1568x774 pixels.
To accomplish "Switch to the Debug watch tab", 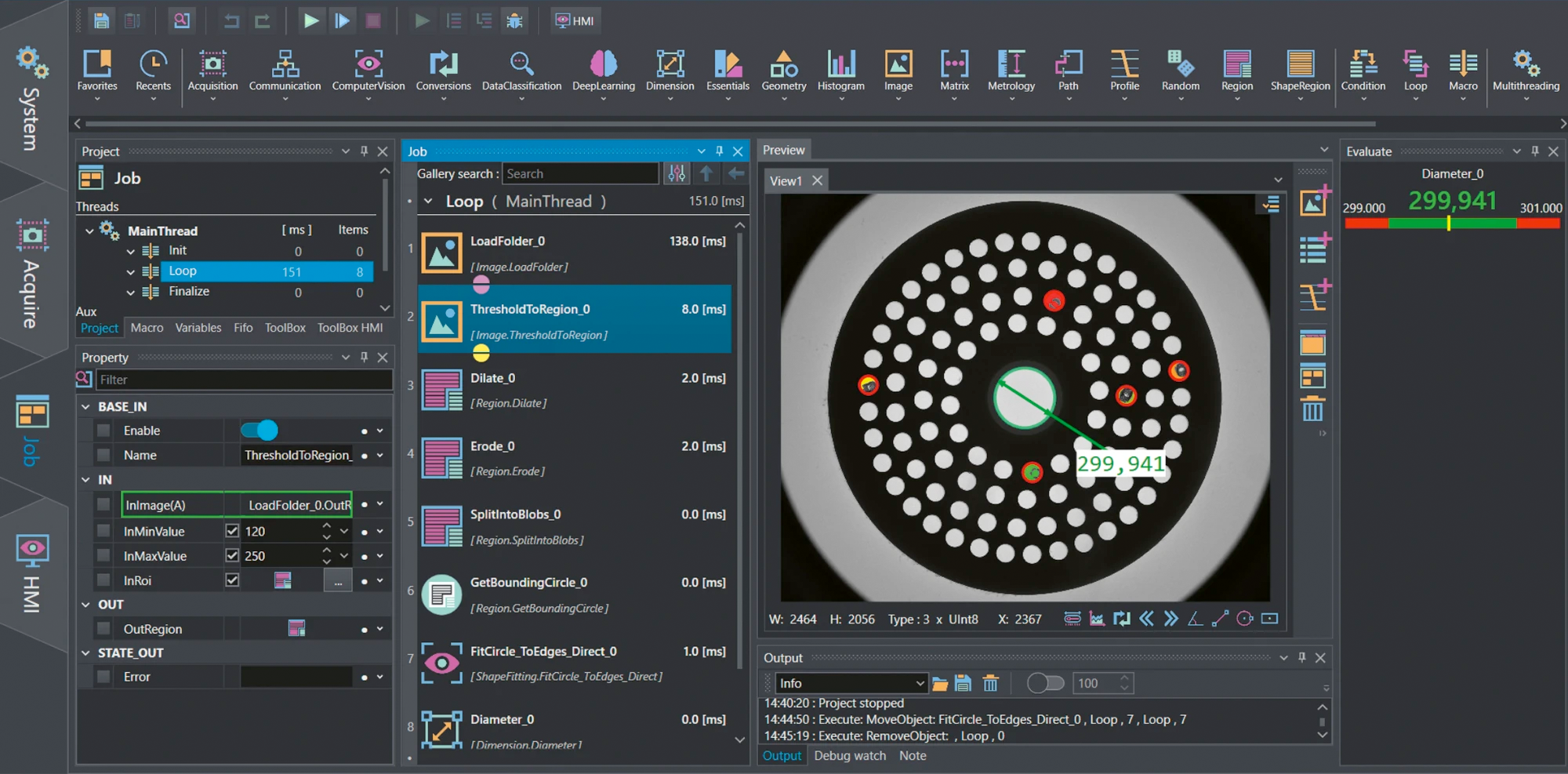I will 850,755.
